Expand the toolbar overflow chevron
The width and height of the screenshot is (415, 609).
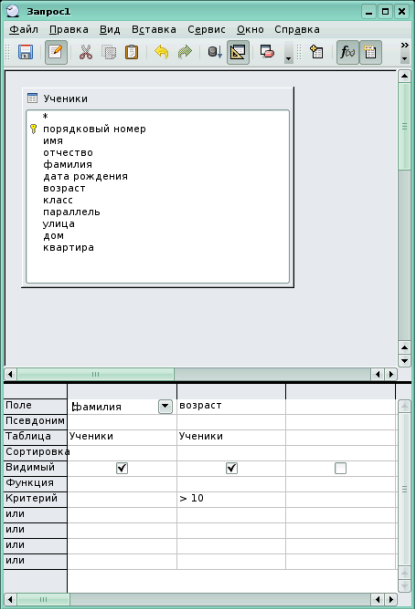pos(405,45)
